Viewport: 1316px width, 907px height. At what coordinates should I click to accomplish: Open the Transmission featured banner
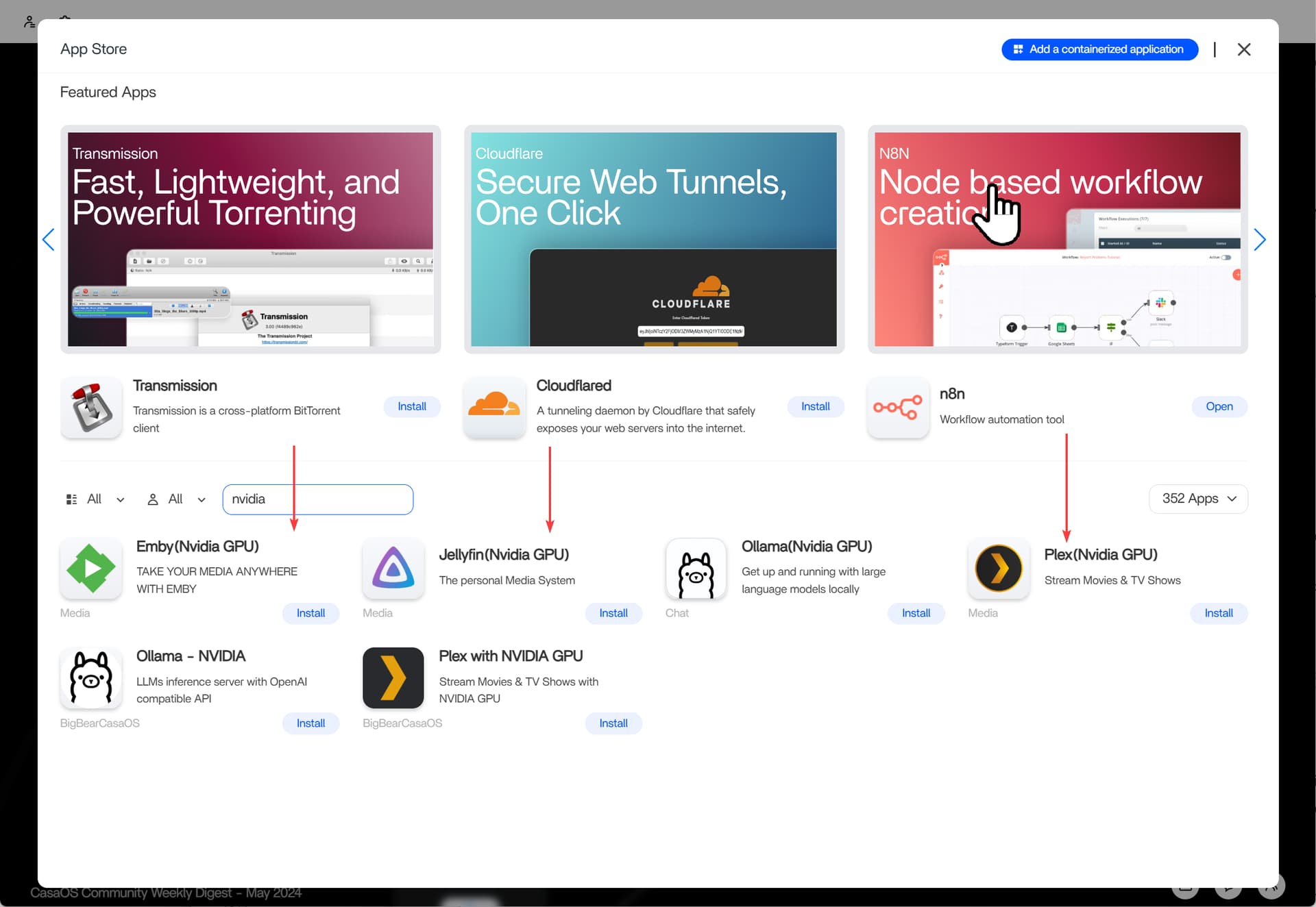(250, 239)
